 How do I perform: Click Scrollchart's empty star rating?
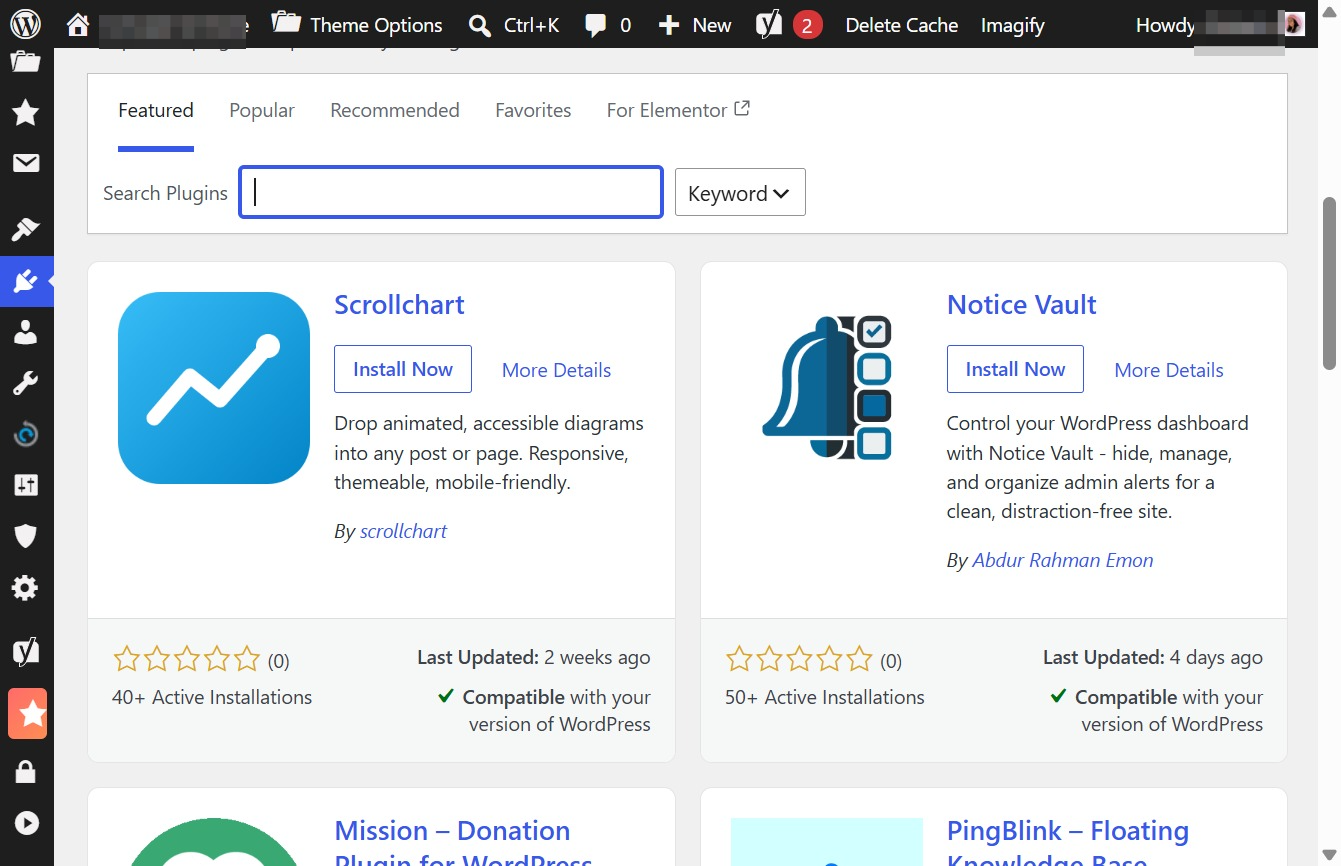(x=186, y=659)
